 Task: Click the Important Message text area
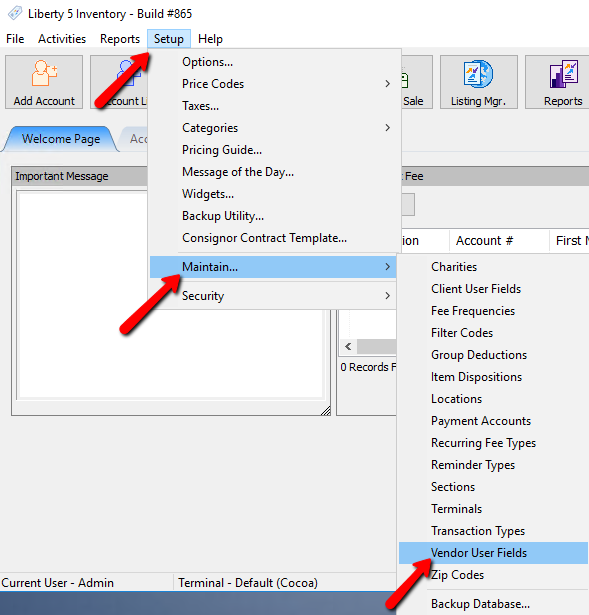click(x=82, y=295)
